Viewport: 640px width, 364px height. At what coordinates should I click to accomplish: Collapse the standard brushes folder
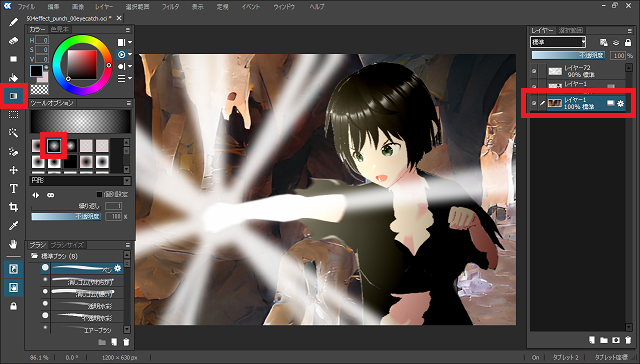pos(34,256)
